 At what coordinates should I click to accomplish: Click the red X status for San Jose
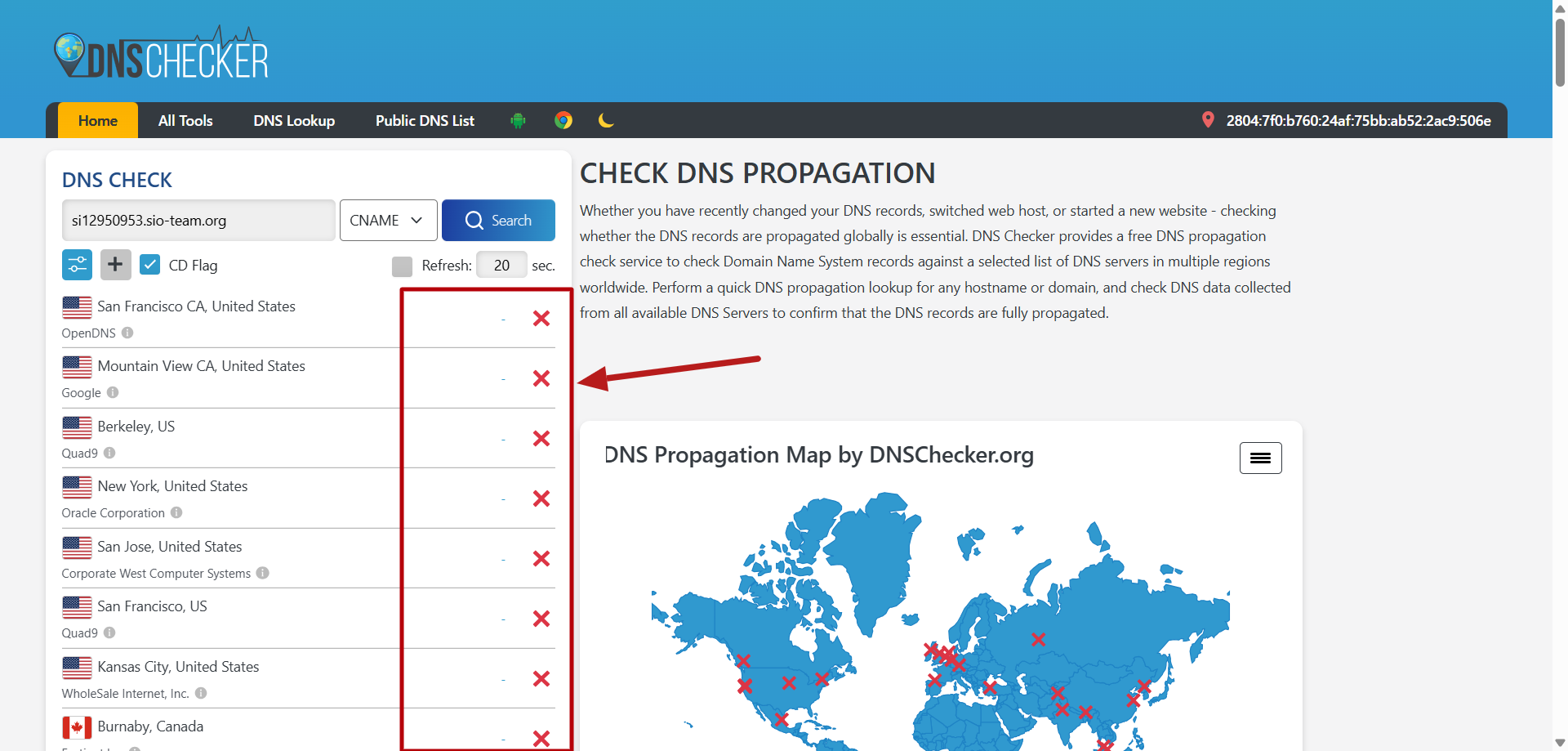[541, 559]
